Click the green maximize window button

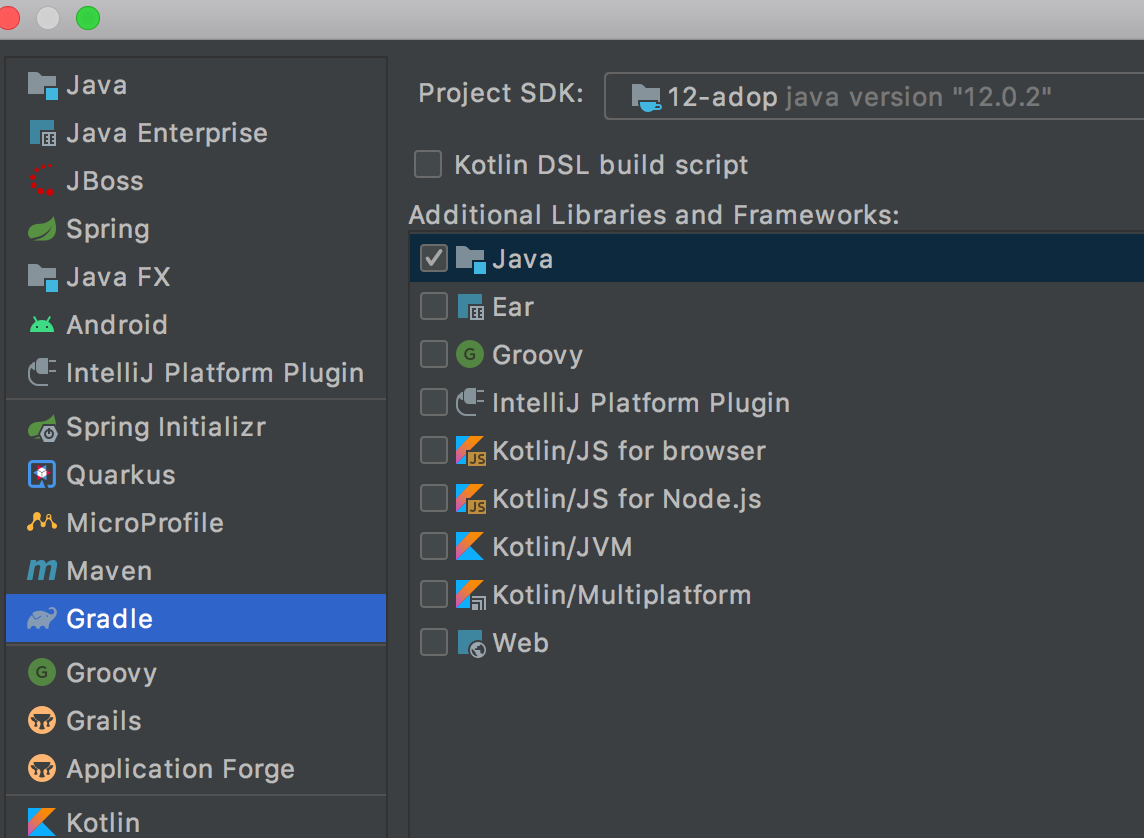(88, 18)
